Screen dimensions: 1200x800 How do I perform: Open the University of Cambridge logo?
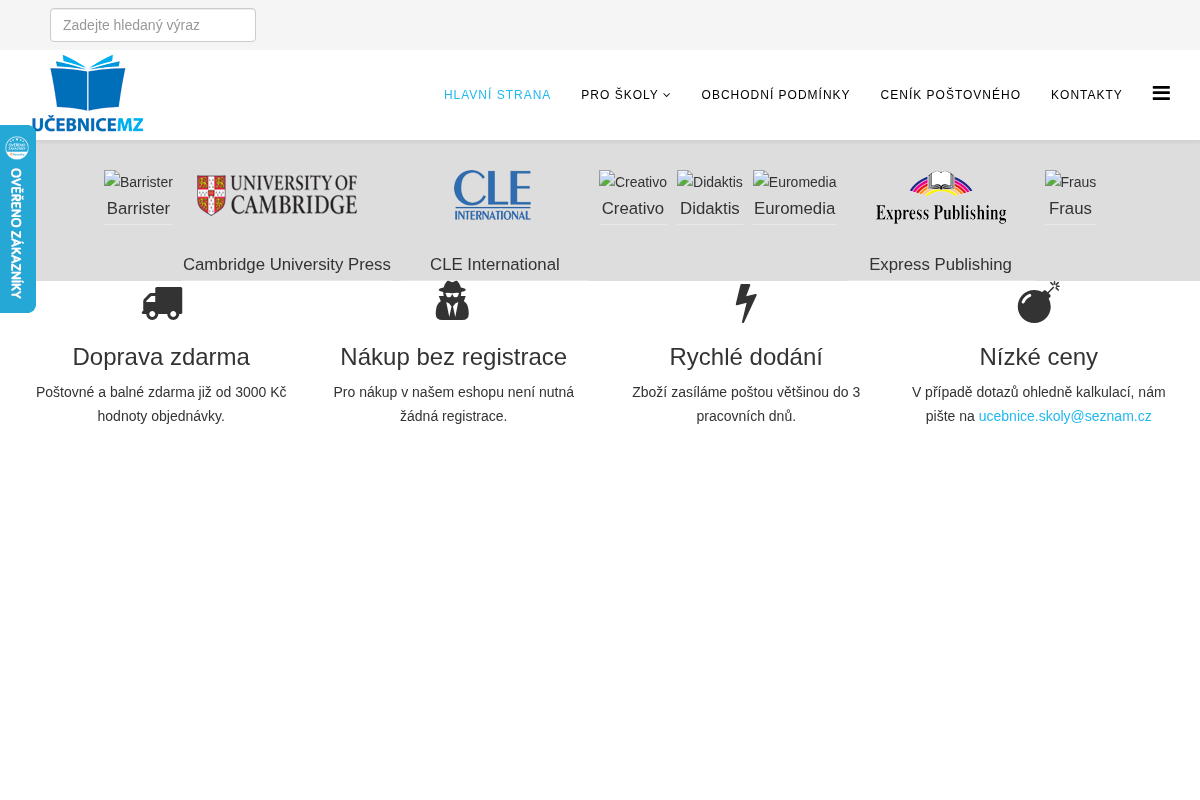click(277, 195)
